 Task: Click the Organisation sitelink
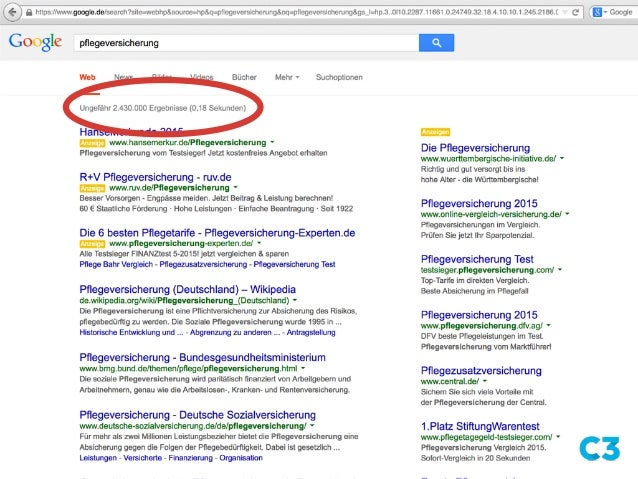click(x=241, y=458)
